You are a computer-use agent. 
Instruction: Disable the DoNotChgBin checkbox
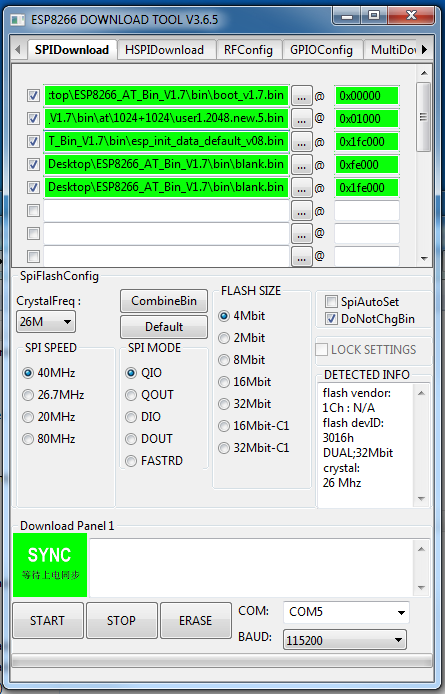pyautogui.click(x=331, y=319)
